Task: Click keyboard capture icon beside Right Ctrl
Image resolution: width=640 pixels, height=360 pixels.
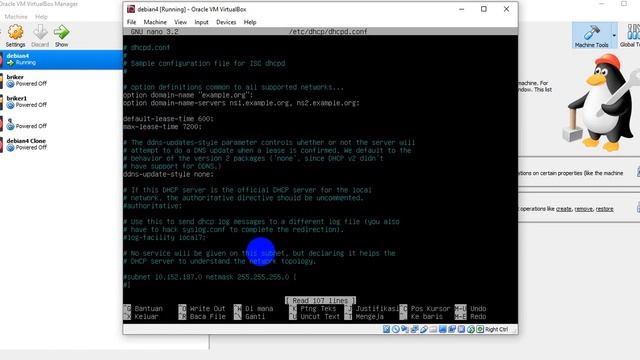Action: coord(480,329)
